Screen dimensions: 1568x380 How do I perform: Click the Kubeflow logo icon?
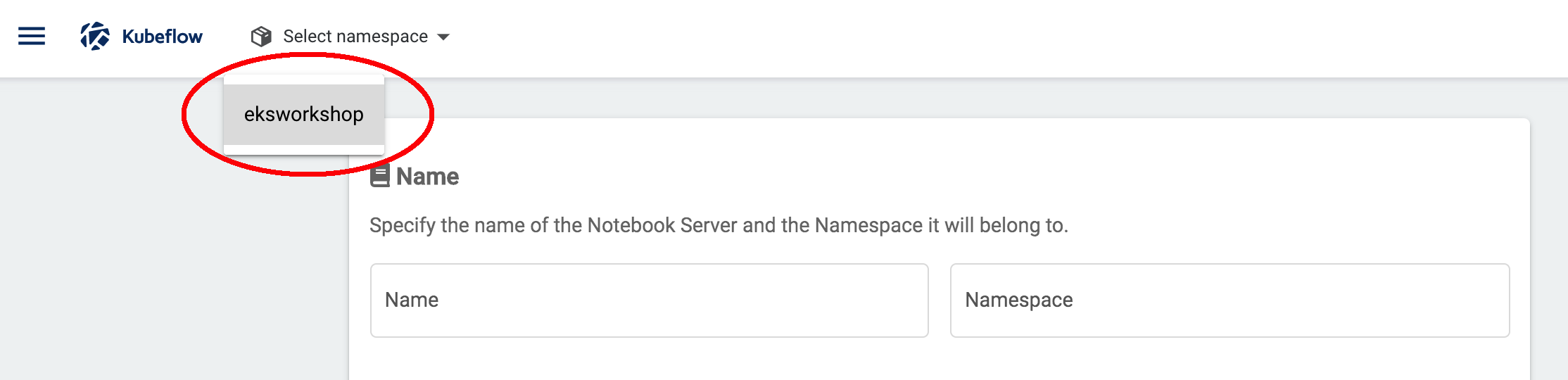[x=95, y=36]
